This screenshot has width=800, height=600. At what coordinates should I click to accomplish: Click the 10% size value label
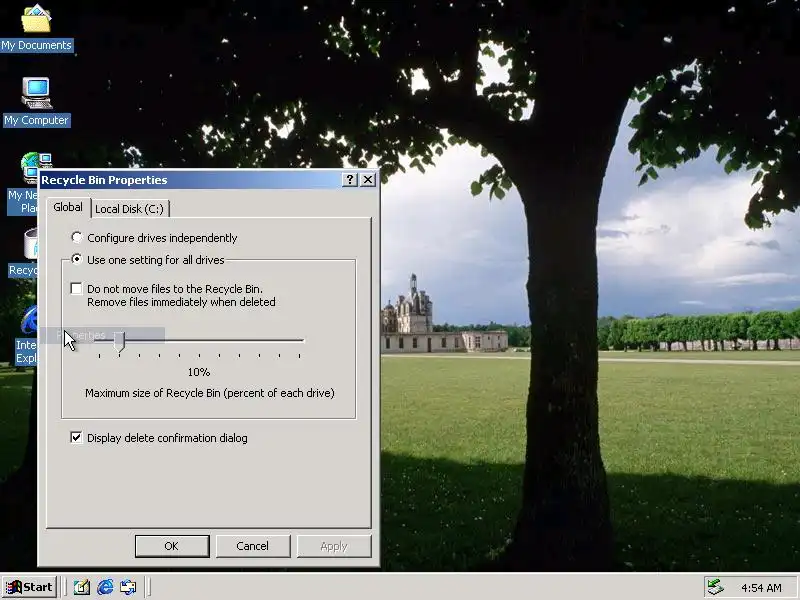(x=198, y=372)
